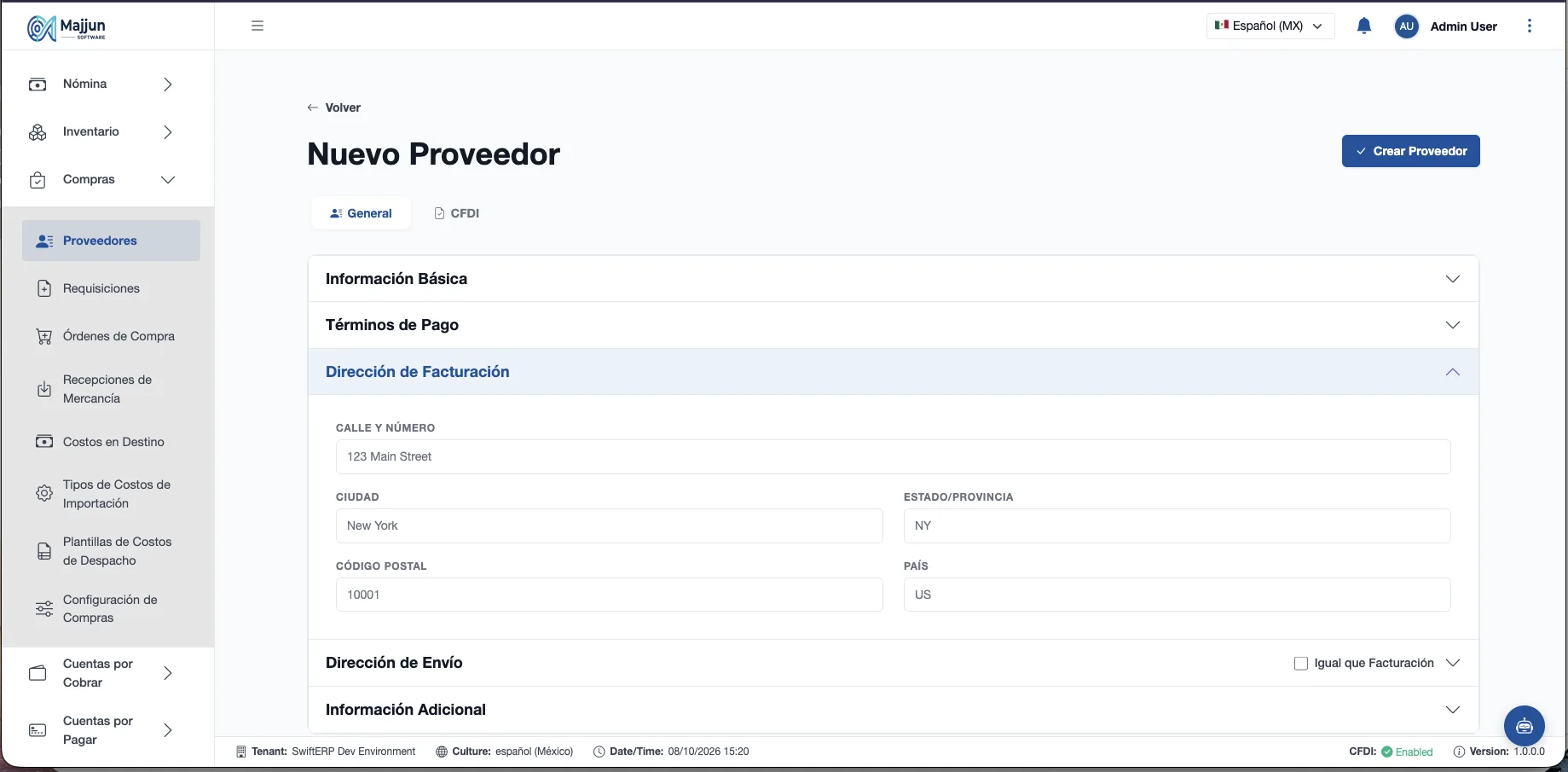Expand the Términos de Pago section
The height and width of the screenshot is (772, 1568).
coord(893,325)
